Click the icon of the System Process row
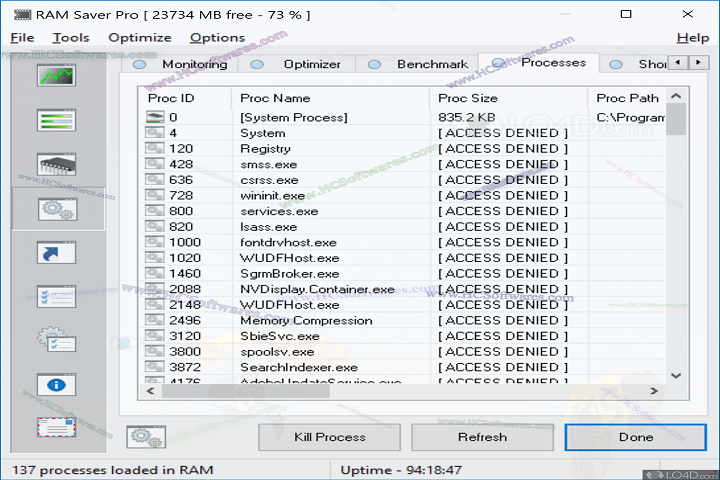 point(155,117)
